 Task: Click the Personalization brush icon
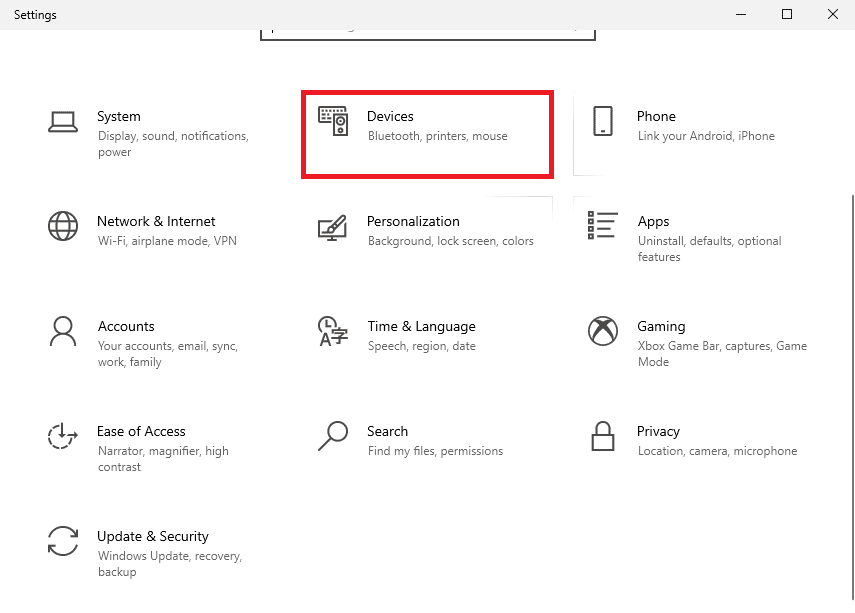(333, 228)
